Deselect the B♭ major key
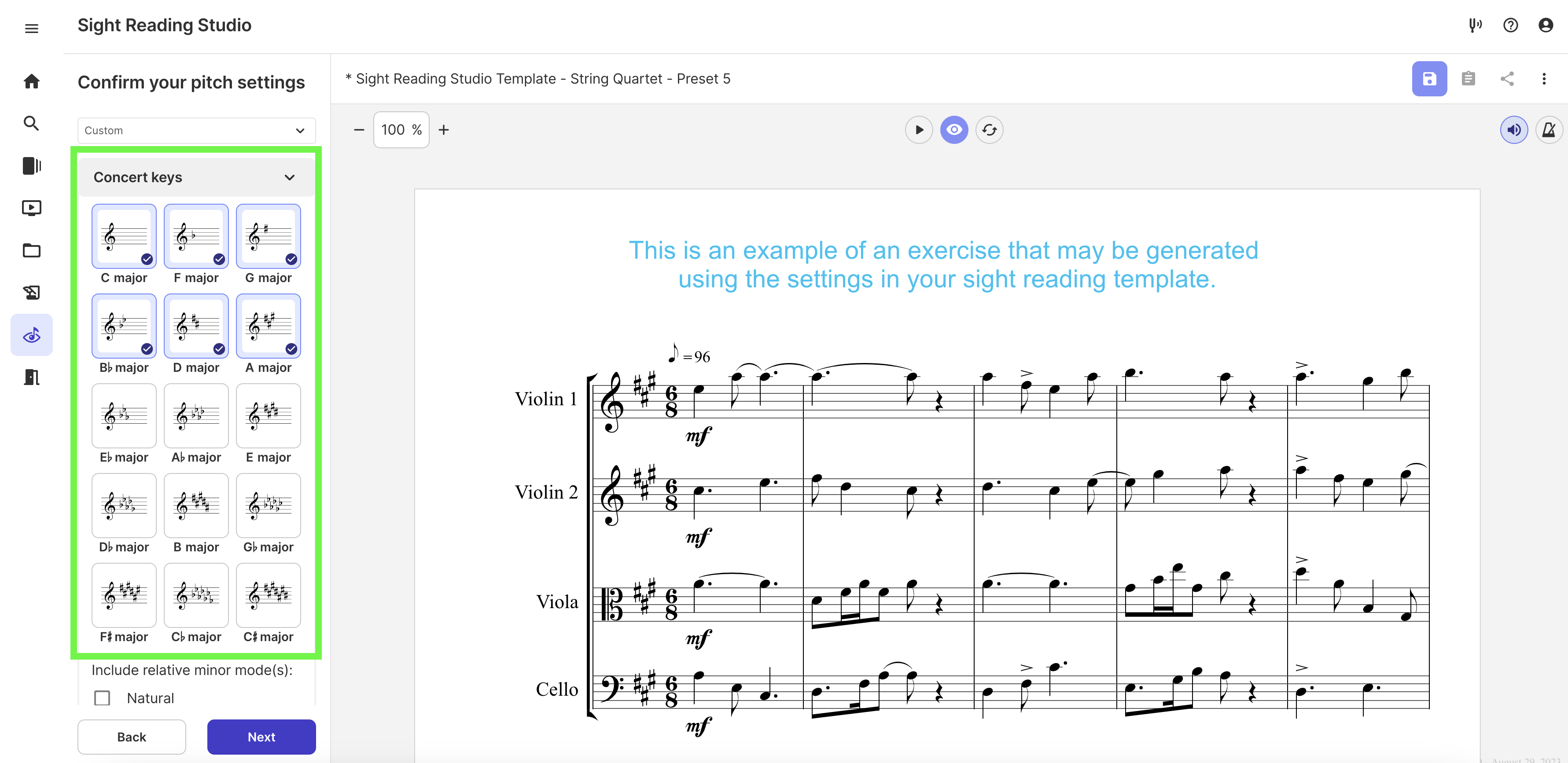This screenshot has height=763, width=1568. [x=124, y=326]
